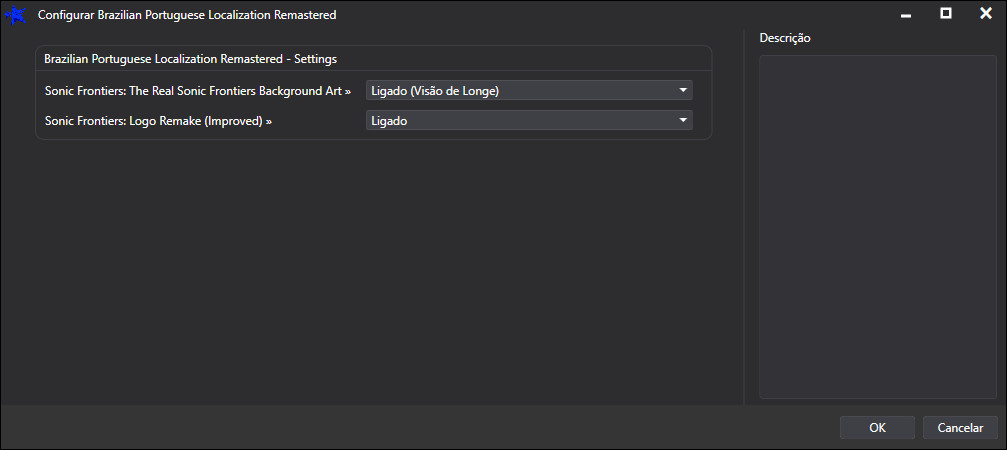Close the configuration window
The image size is (1007, 450).
point(985,13)
